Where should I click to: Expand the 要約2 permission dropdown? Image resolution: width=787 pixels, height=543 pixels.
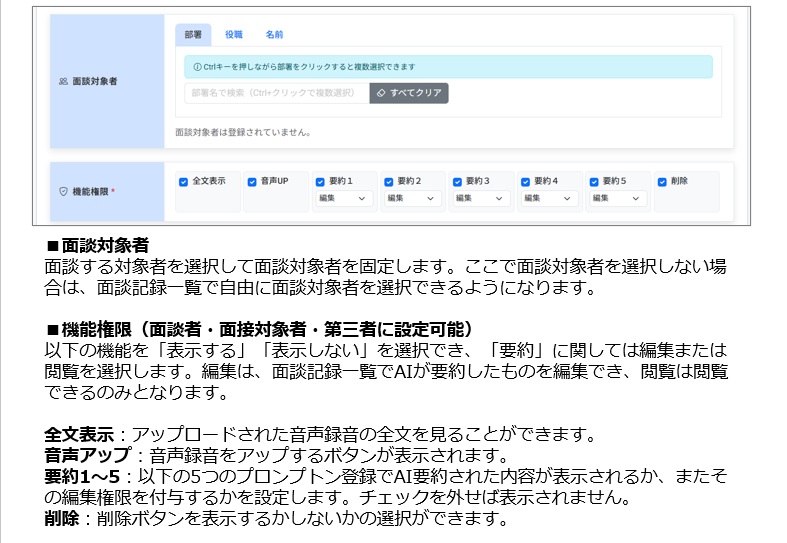click(x=412, y=199)
